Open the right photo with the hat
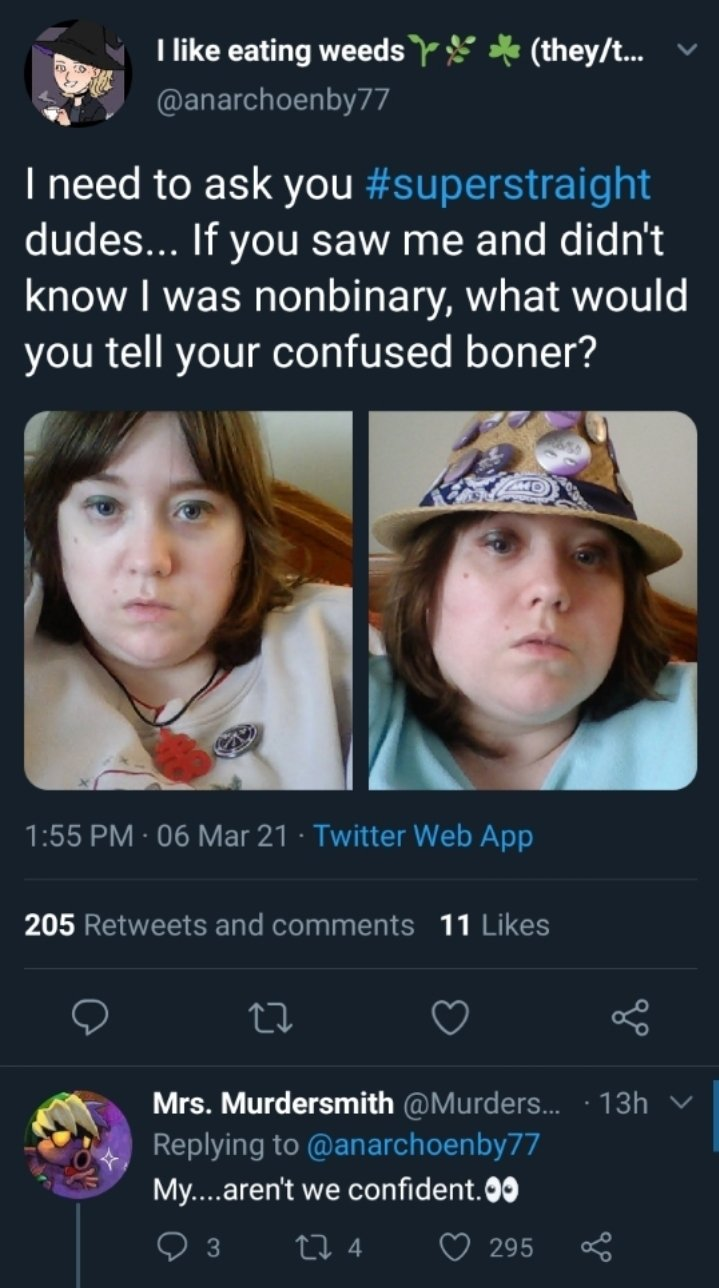The width and height of the screenshot is (719, 1288). click(532, 600)
